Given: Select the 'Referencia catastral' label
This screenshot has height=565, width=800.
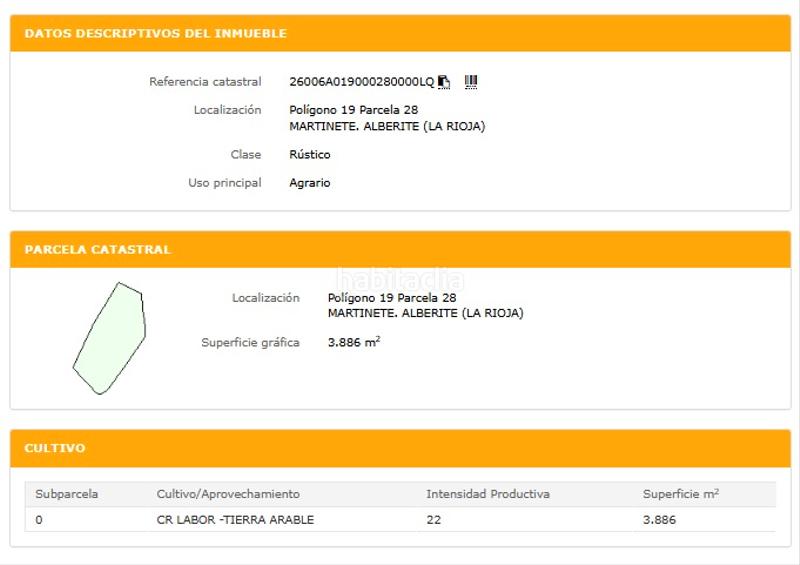Looking at the screenshot, I should pyautogui.click(x=205, y=82).
